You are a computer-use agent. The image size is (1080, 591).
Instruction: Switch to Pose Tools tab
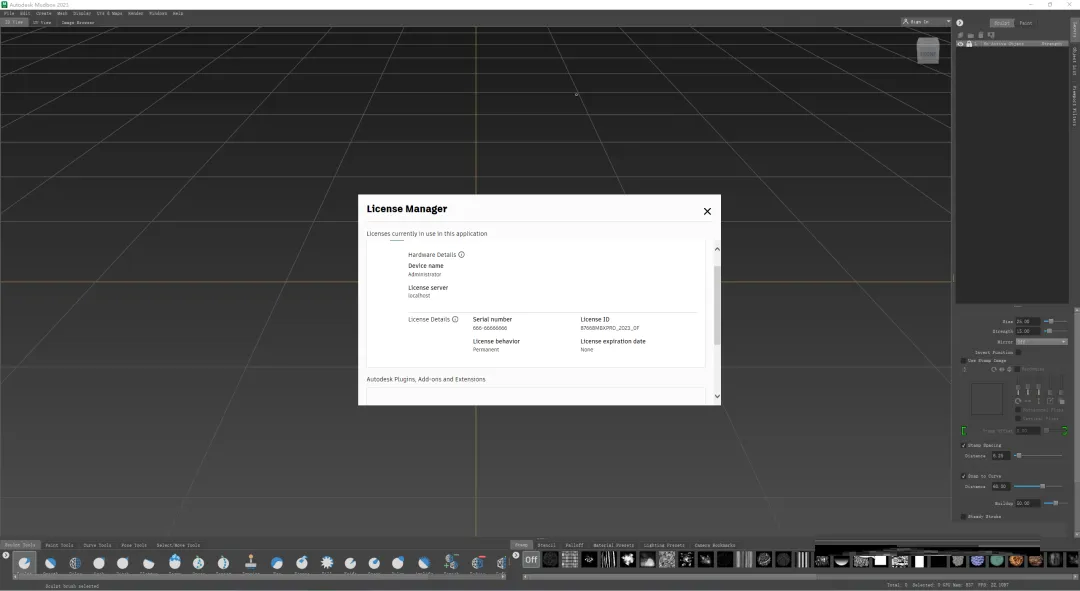point(134,545)
